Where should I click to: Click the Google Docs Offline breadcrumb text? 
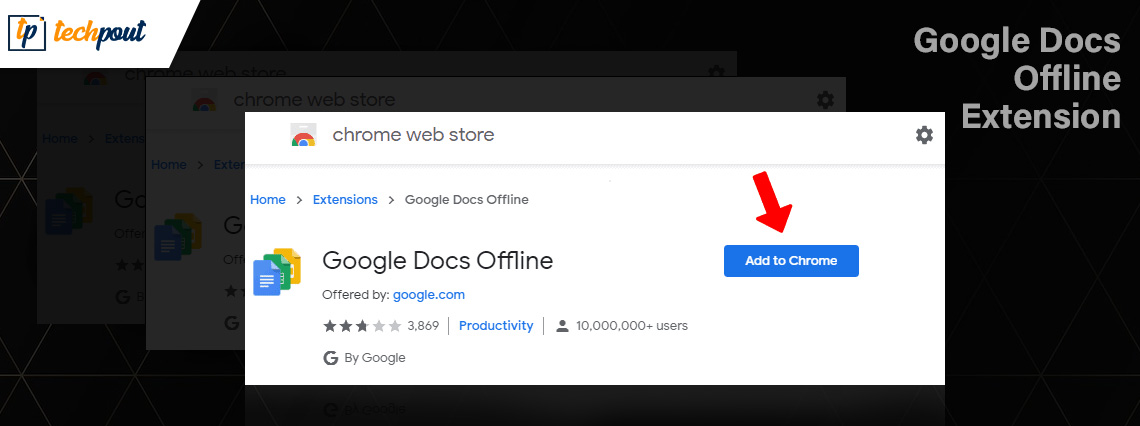point(467,199)
